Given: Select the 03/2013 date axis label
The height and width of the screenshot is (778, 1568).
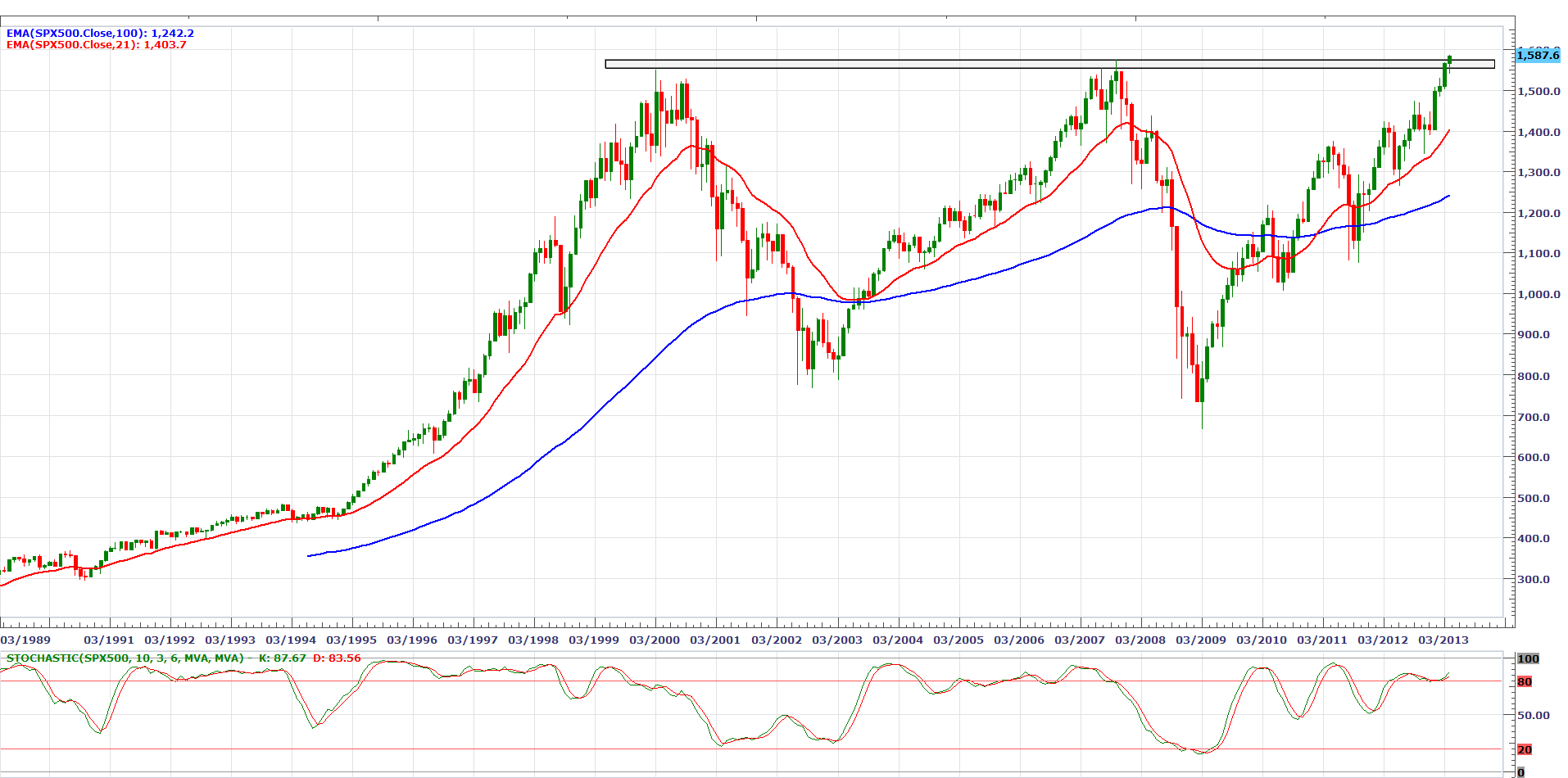Looking at the screenshot, I should coord(1443,640).
